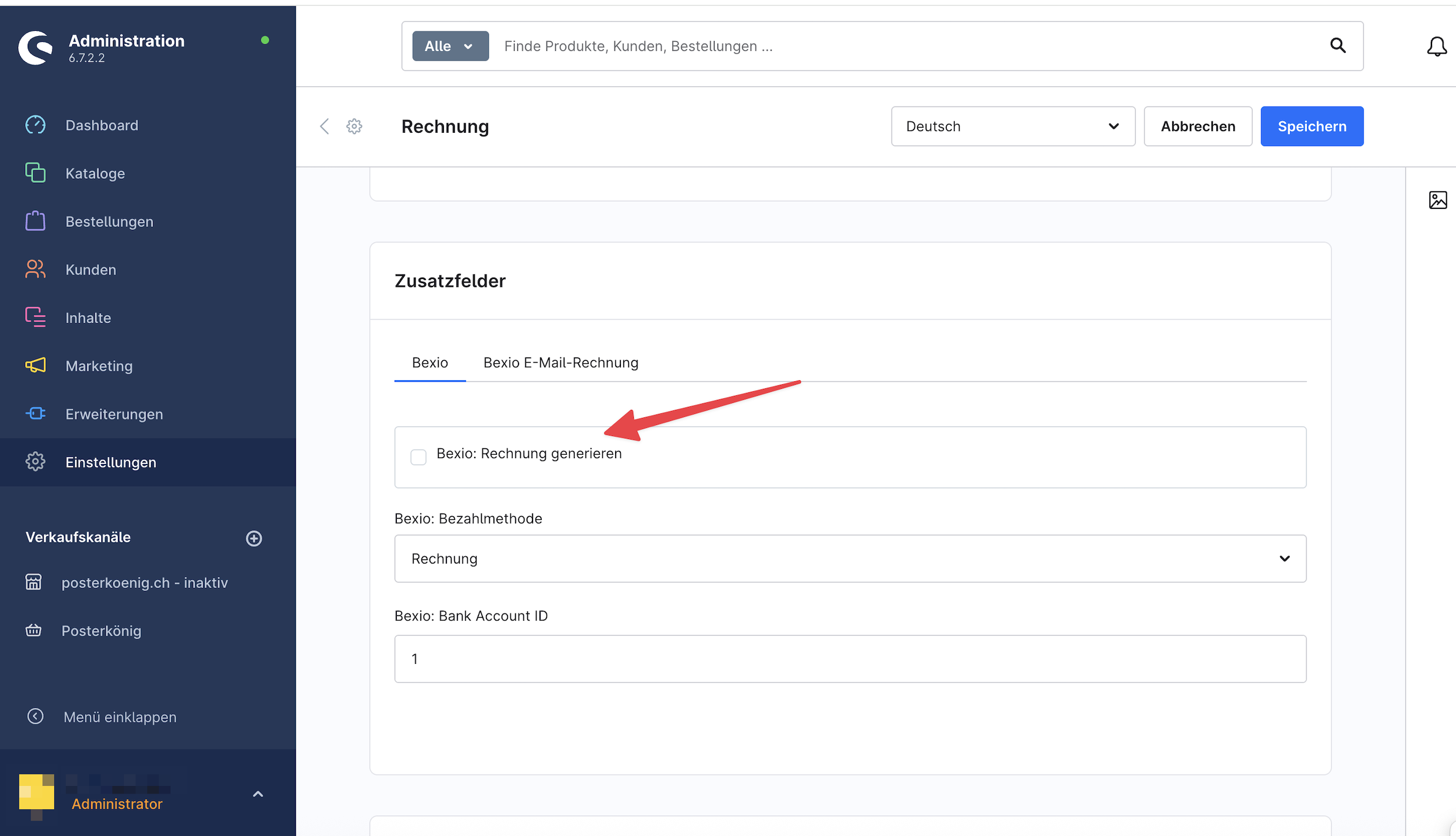Open the Dashboard from the sidebar
The height and width of the screenshot is (836, 1456).
coord(102,125)
